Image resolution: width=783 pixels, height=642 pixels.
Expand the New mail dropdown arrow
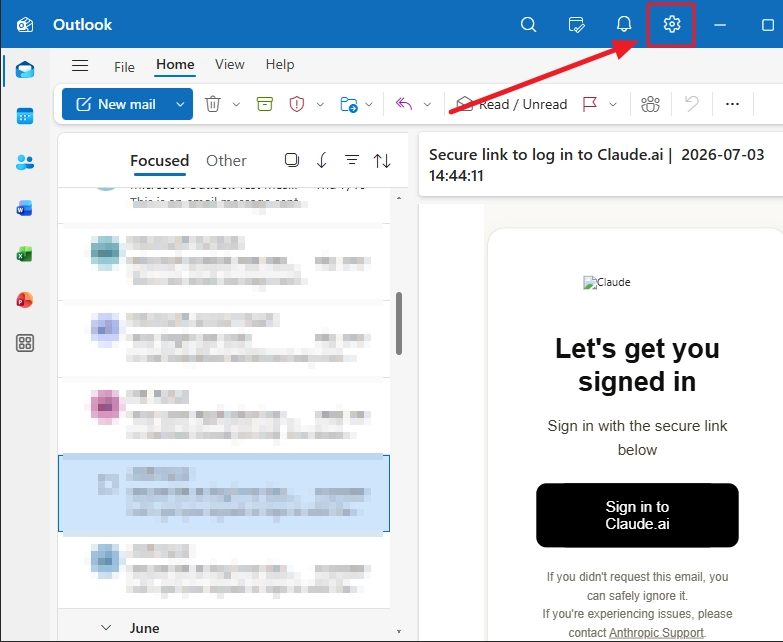pos(180,104)
